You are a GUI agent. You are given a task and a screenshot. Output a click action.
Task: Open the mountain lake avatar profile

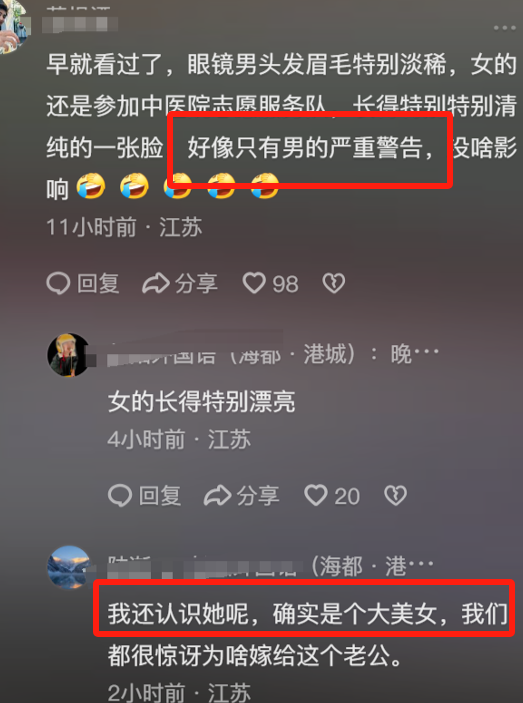[x=69, y=567]
